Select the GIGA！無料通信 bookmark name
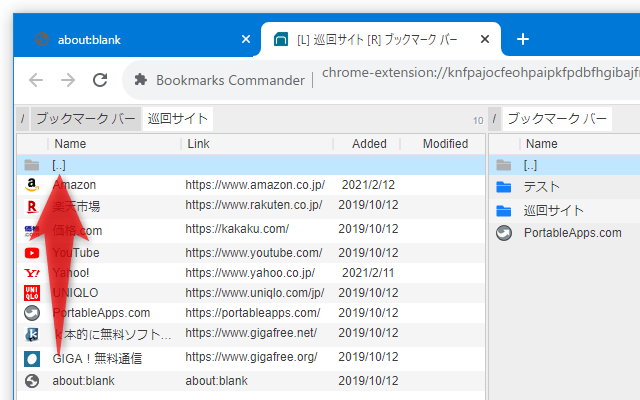 [x=97, y=359]
